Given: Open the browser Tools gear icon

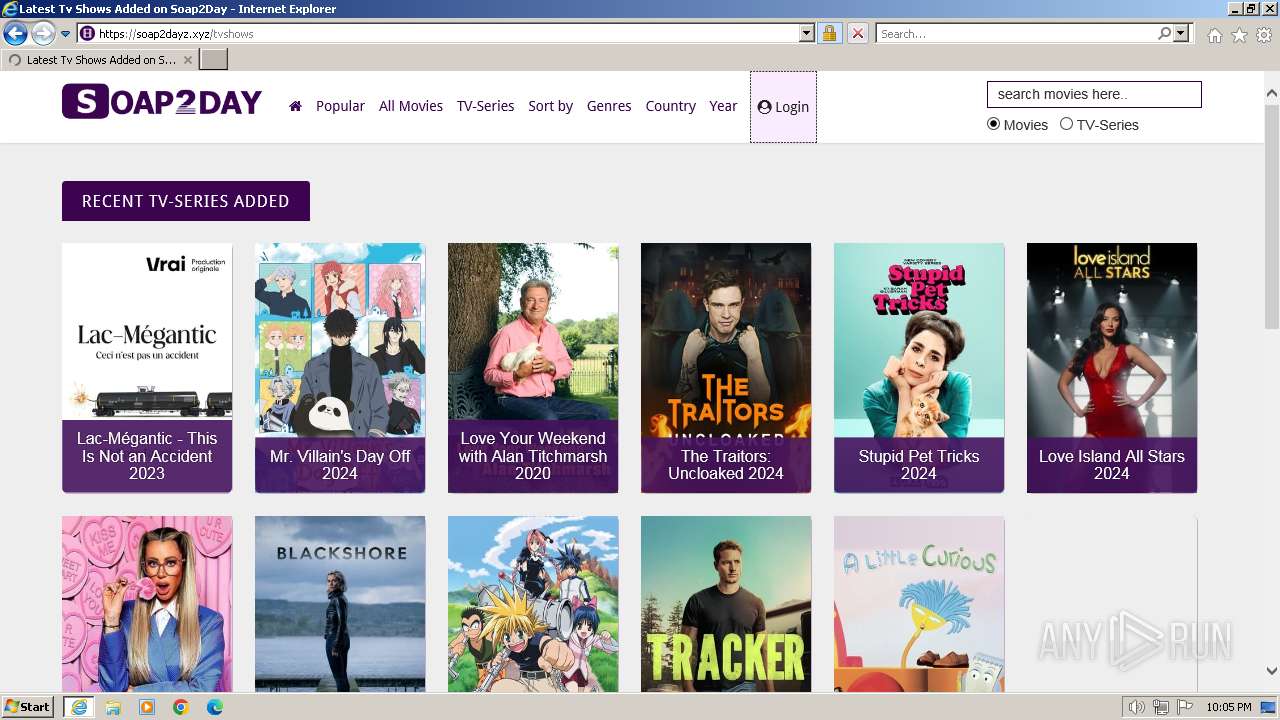Looking at the screenshot, I should click(1264, 35).
